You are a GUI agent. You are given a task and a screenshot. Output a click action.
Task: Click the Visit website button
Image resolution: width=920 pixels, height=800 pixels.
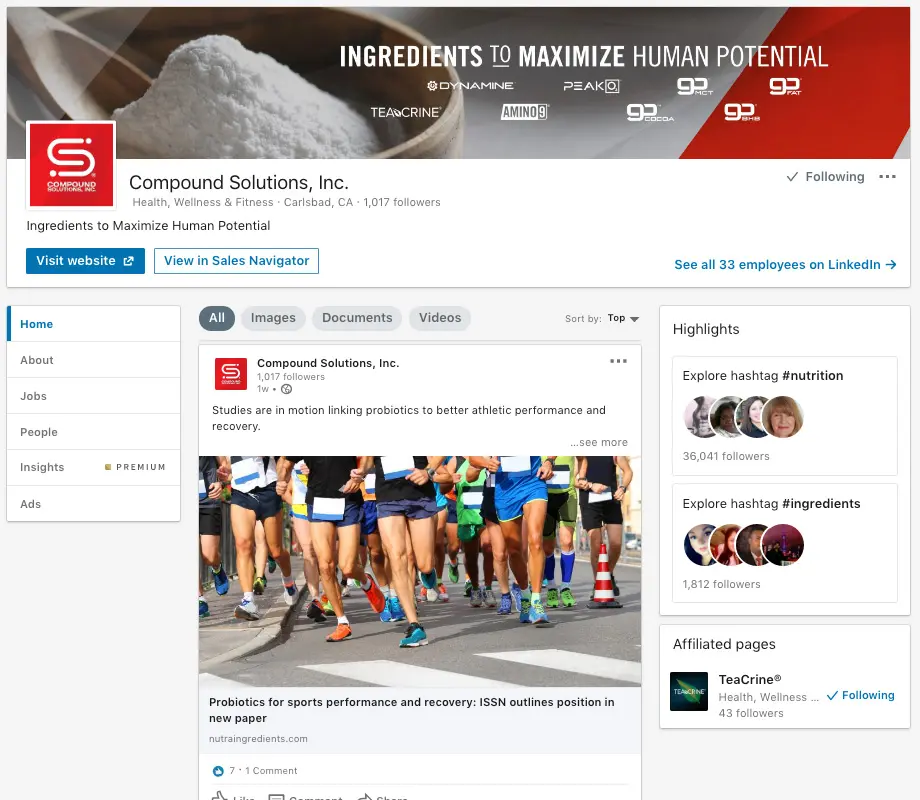click(x=85, y=261)
